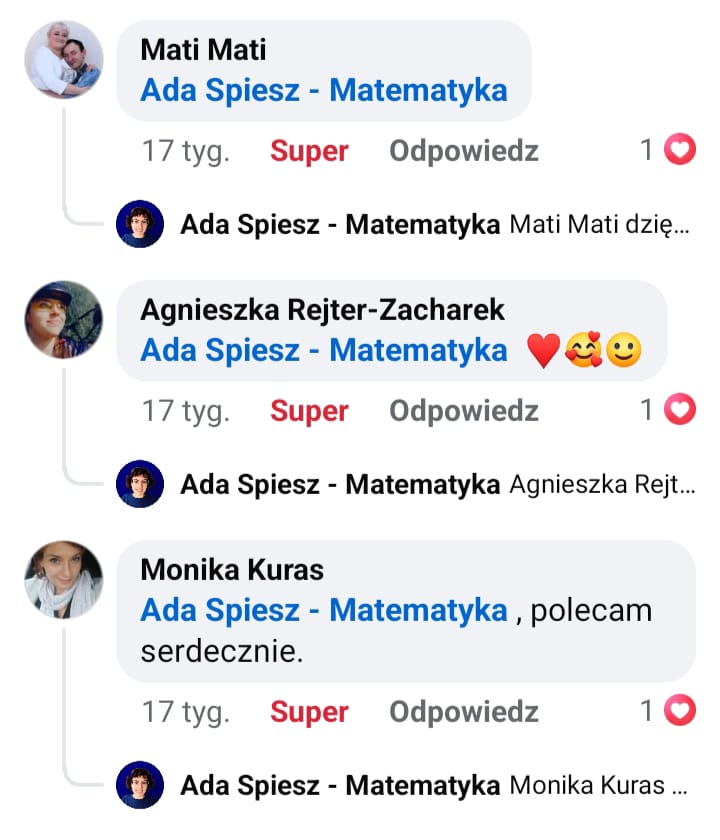Open Ada Spiesz avatar in reply to Mati Mati

140,224
